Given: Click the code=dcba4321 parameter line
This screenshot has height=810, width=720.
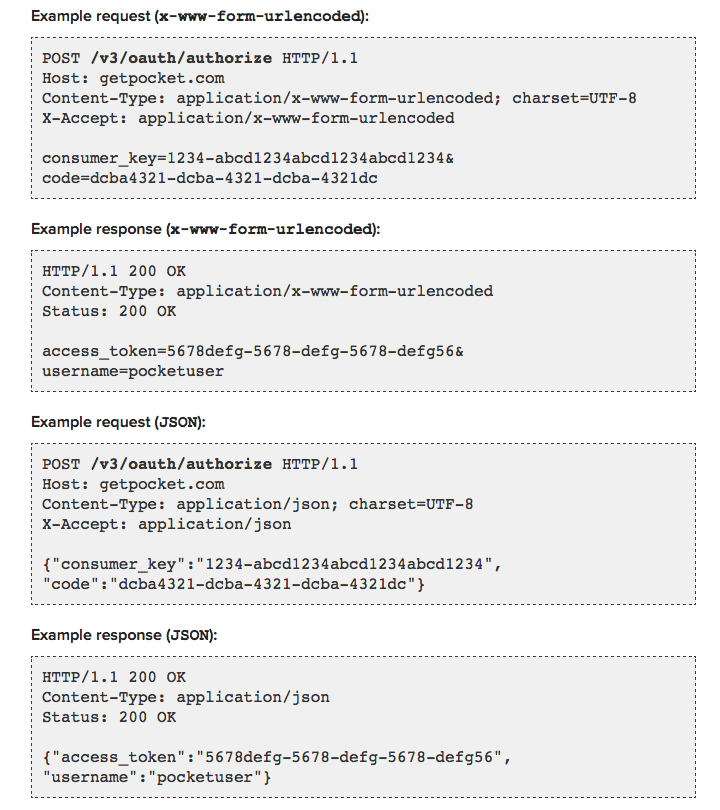Looking at the screenshot, I should pyautogui.click(x=210, y=178).
